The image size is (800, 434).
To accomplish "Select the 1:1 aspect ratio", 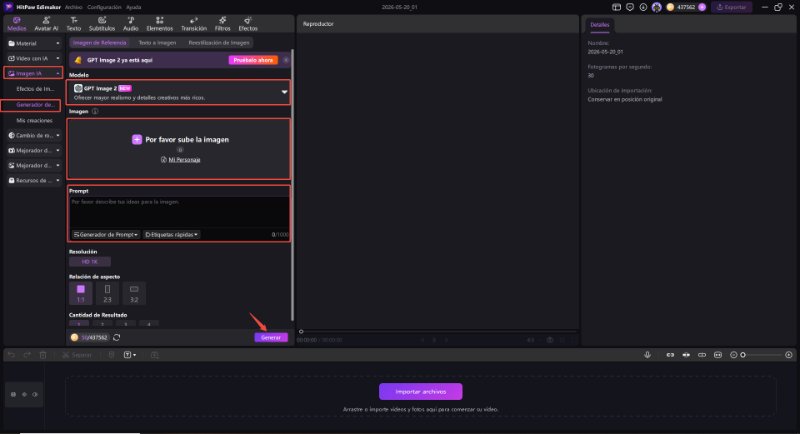I will [x=81, y=293].
